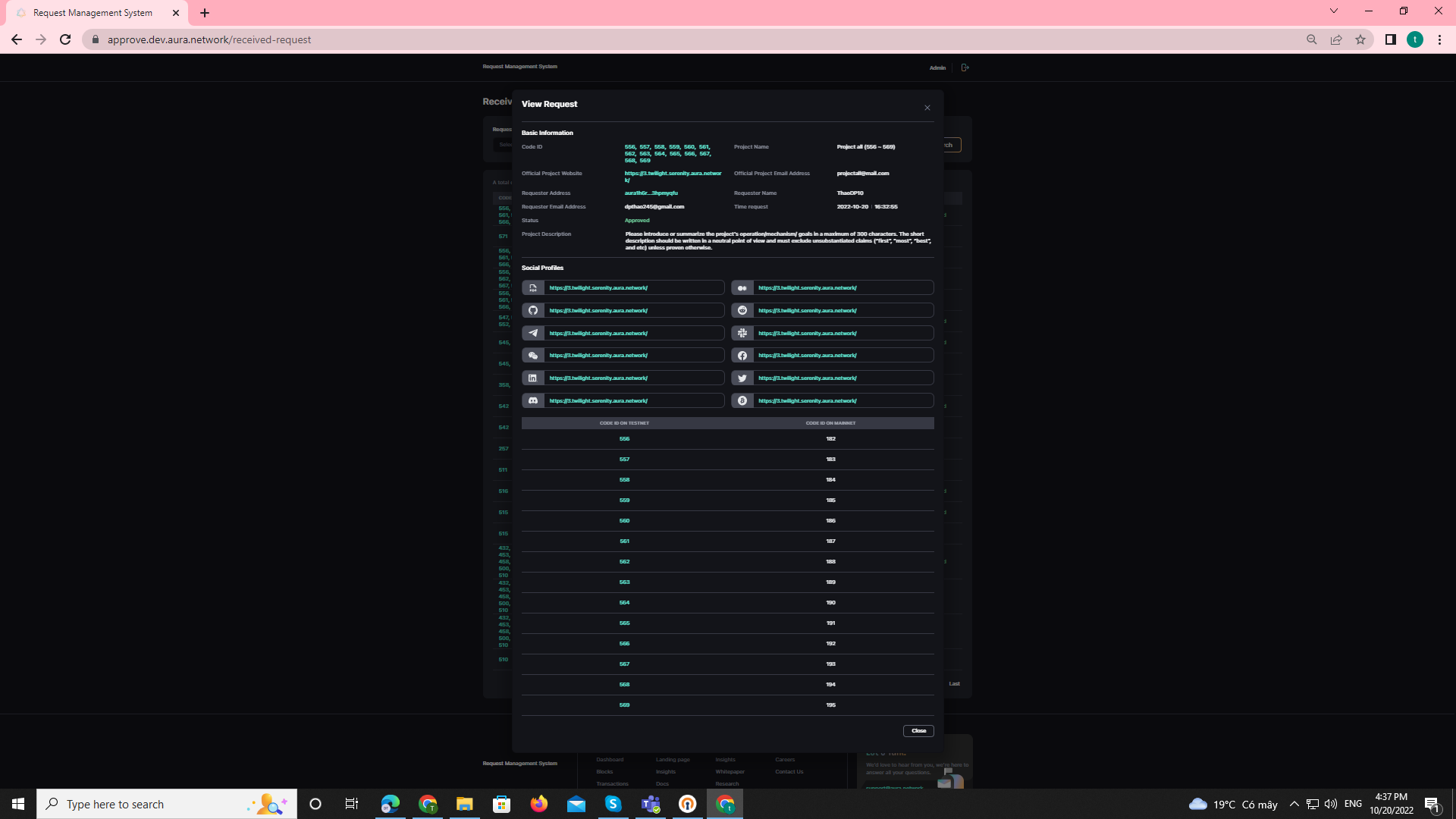Open the Chrome three-dot menu
Screen dimensions: 1456x819
coord(1440,39)
